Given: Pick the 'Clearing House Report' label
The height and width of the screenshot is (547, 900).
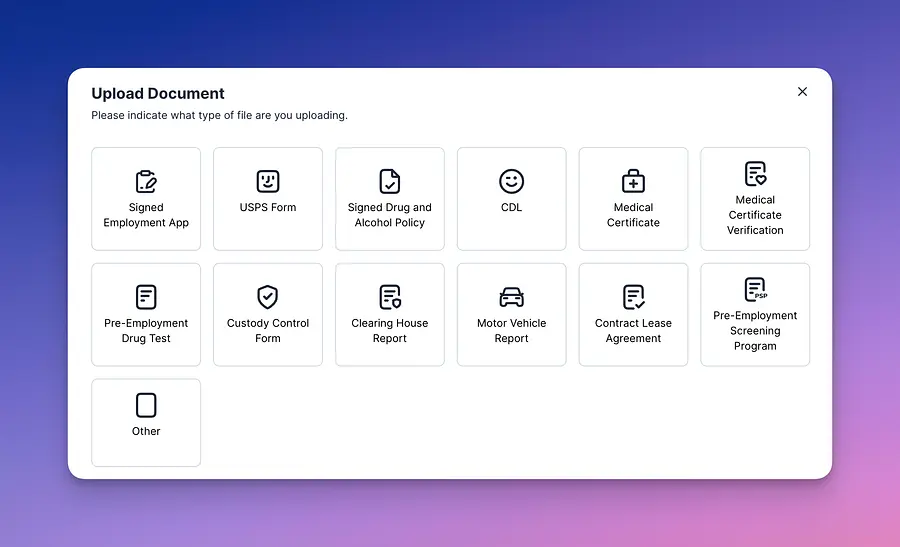Looking at the screenshot, I should pyautogui.click(x=390, y=331).
